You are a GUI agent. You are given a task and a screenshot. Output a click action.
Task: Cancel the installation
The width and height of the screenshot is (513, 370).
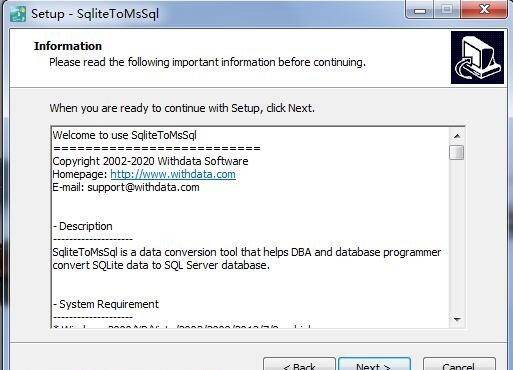point(459,364)
